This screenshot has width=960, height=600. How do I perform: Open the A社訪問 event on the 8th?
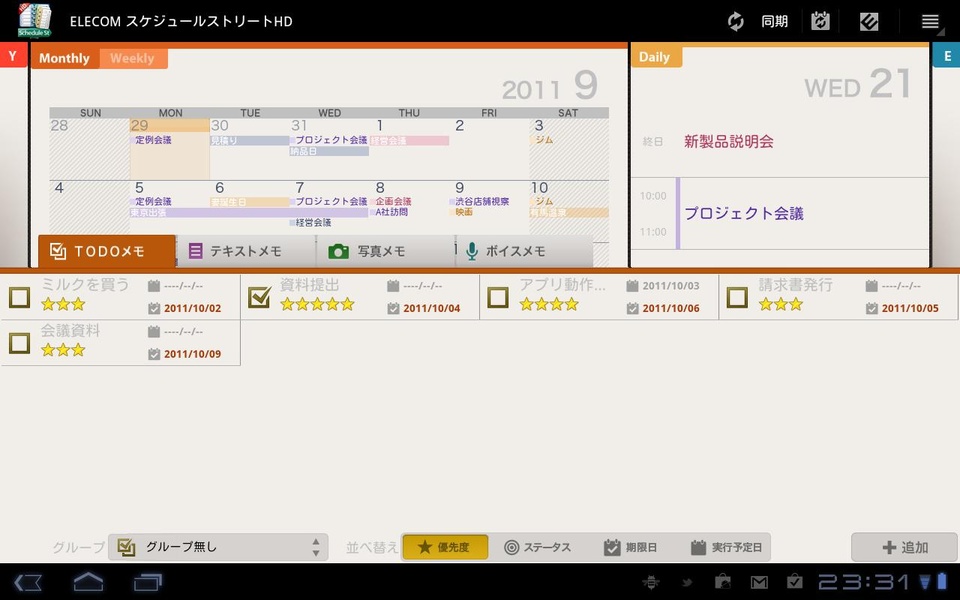391,212
